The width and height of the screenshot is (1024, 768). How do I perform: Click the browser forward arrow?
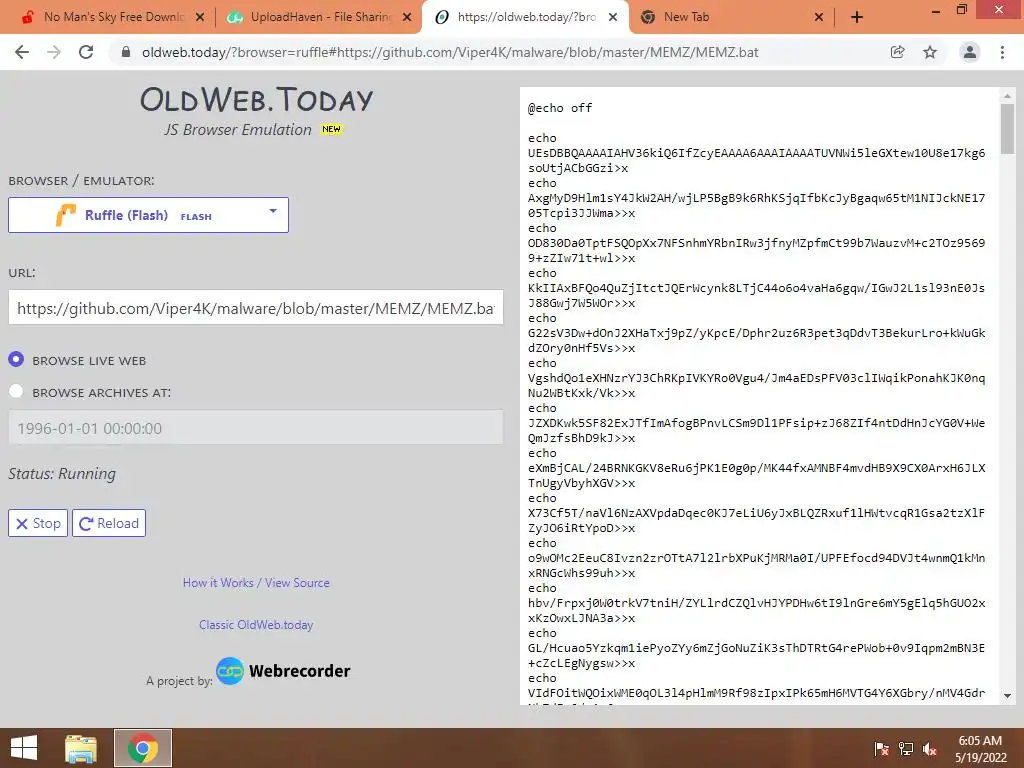click(x=54, y=52)
